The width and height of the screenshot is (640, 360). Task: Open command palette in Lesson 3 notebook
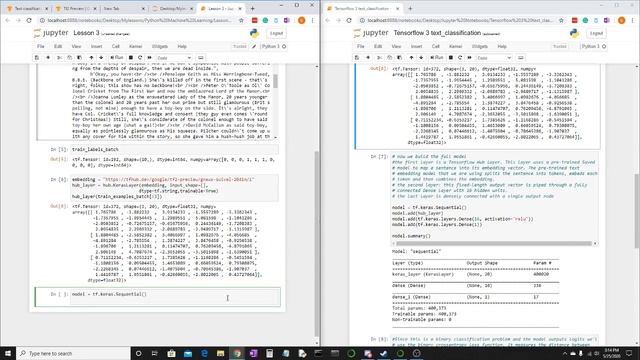200,58
